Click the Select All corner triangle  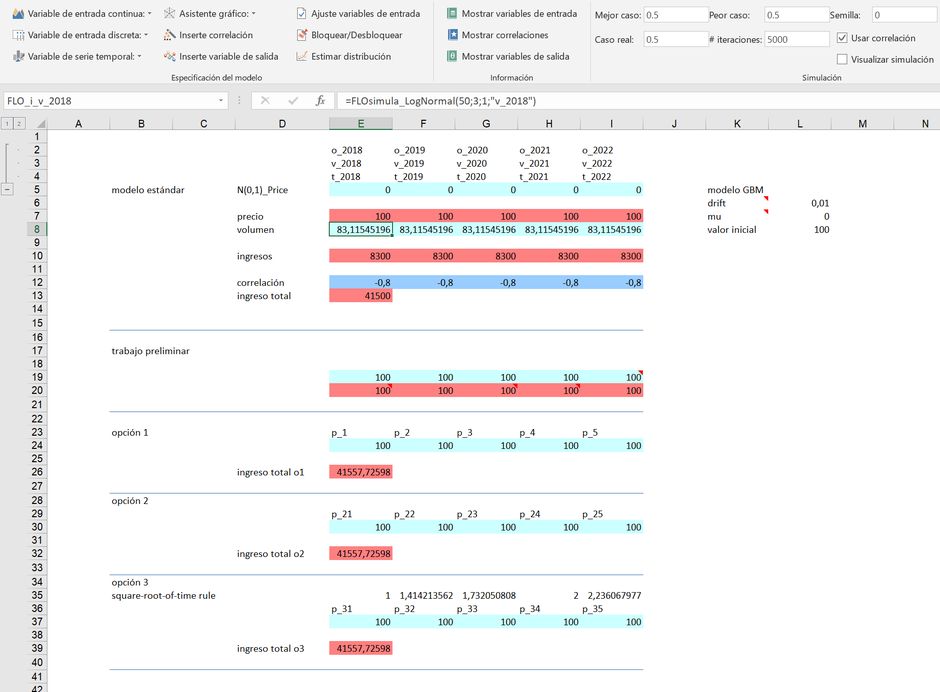(x=41, y=124)
